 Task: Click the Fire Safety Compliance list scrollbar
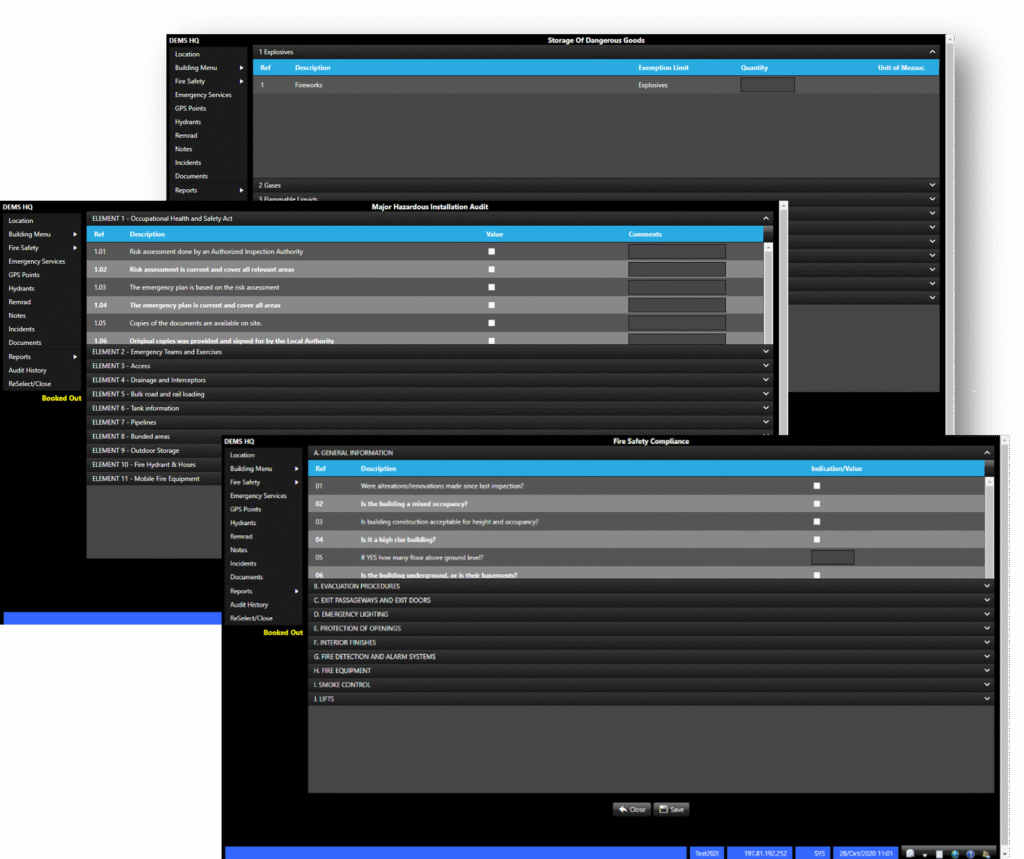click(x=990, y=518)
